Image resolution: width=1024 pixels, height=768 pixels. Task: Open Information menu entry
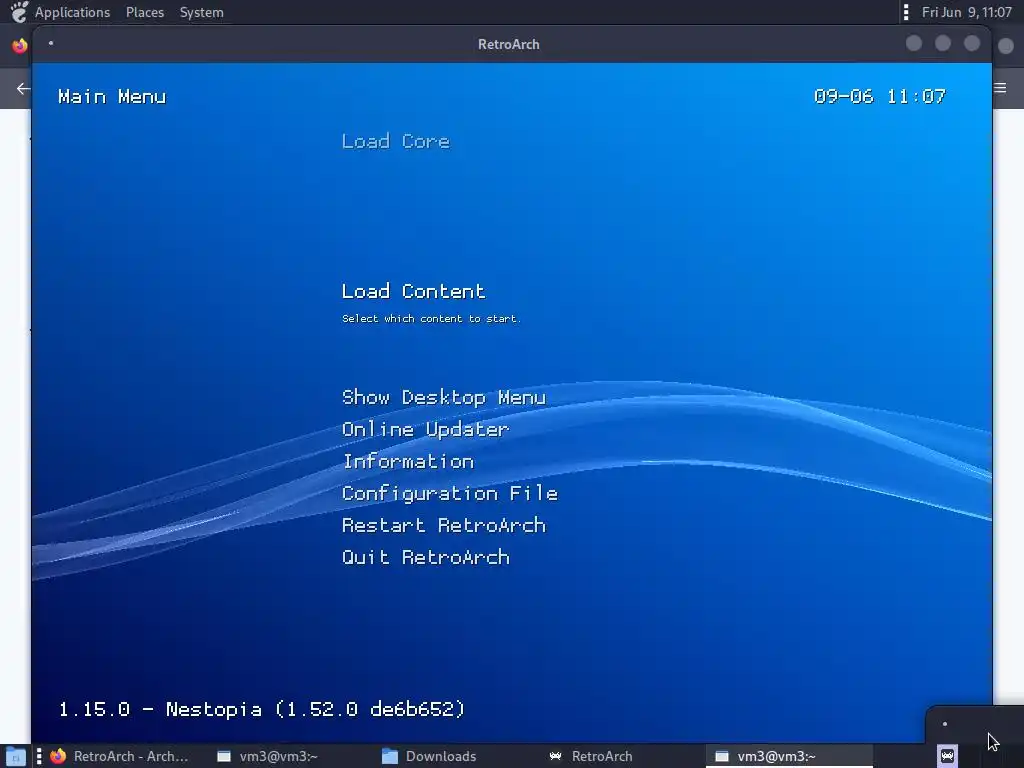pyautogui.click(x=408, y=461)
